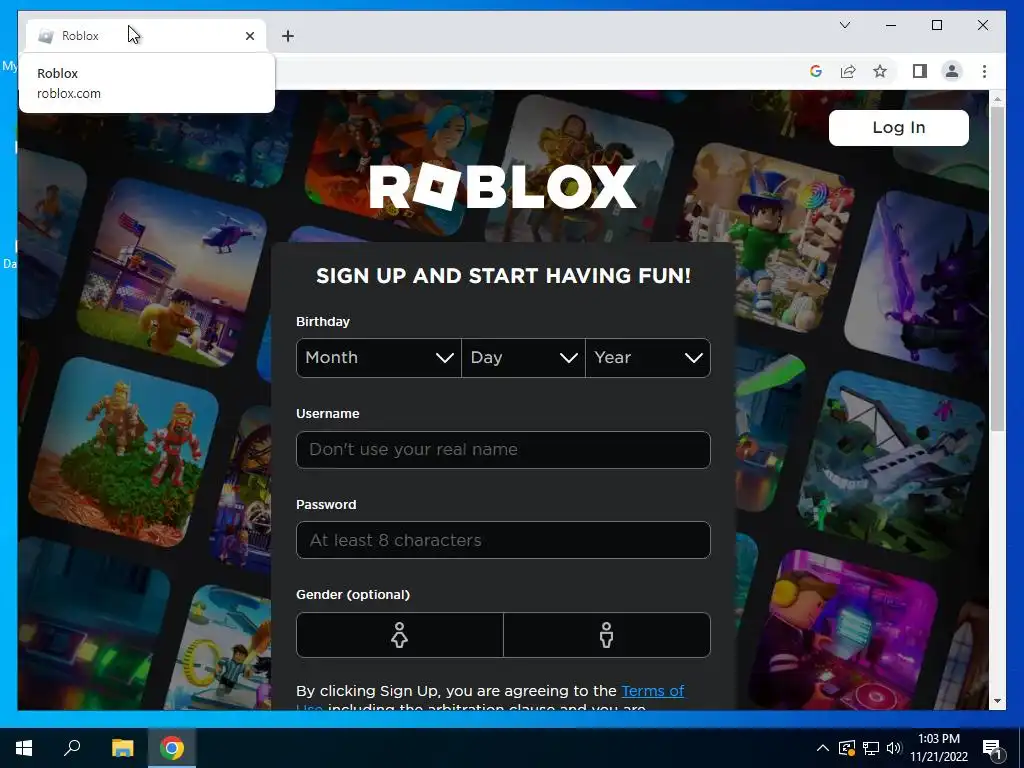Open the Year birthday dropdown
This screenshot has width=1024, height=768.
[x=648, y=357]
